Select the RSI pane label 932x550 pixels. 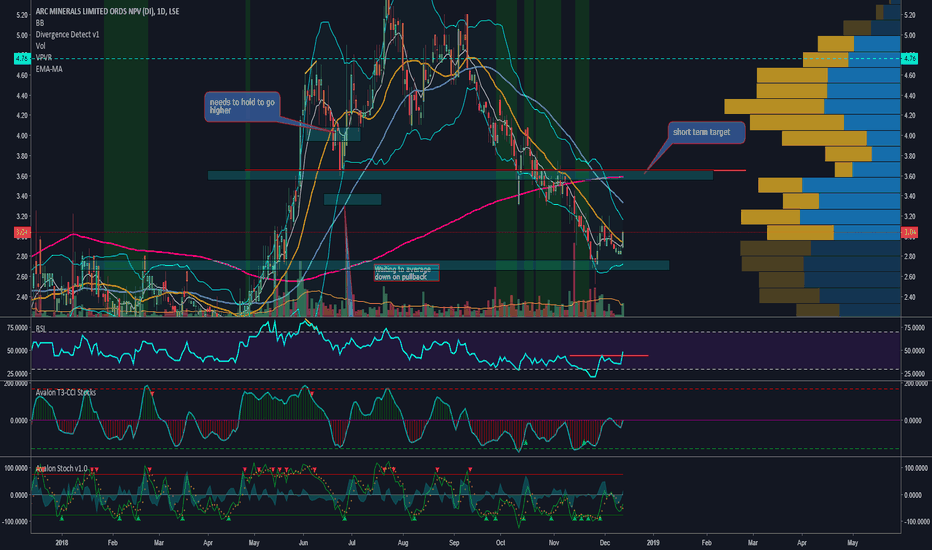(40, 329)
